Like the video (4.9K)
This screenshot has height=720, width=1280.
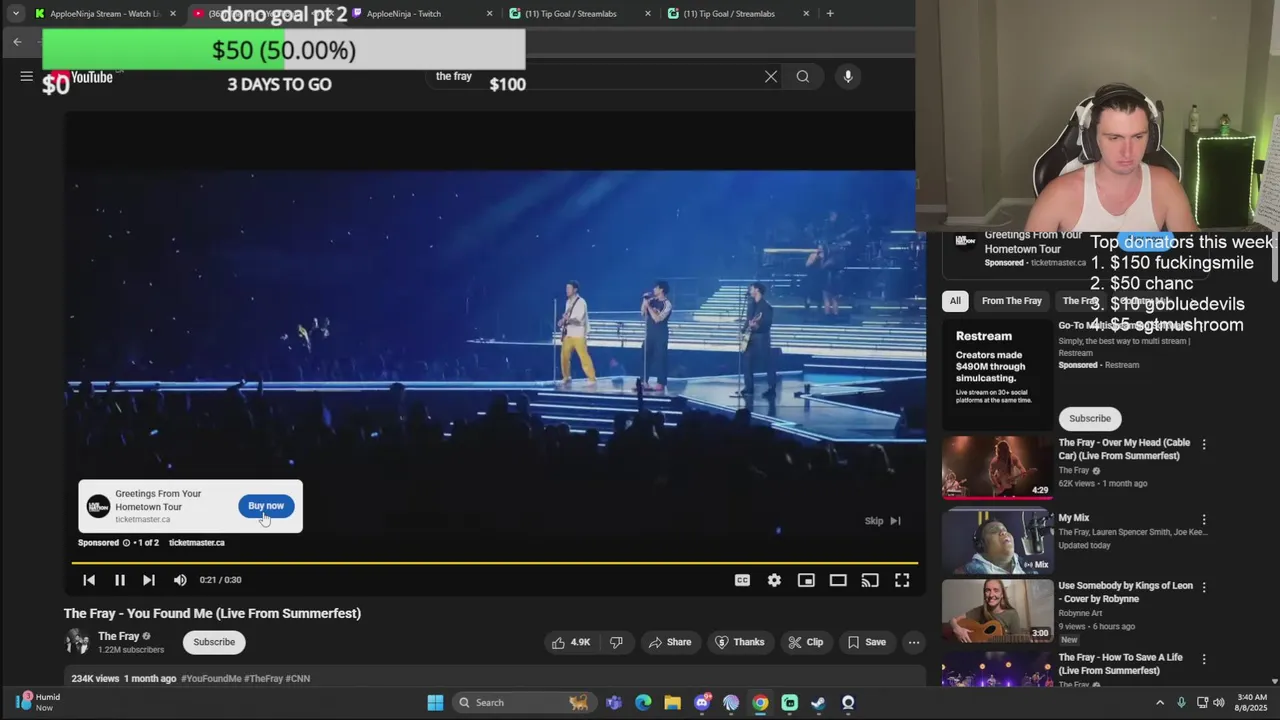pyautogui.click(x=571, y=642)
